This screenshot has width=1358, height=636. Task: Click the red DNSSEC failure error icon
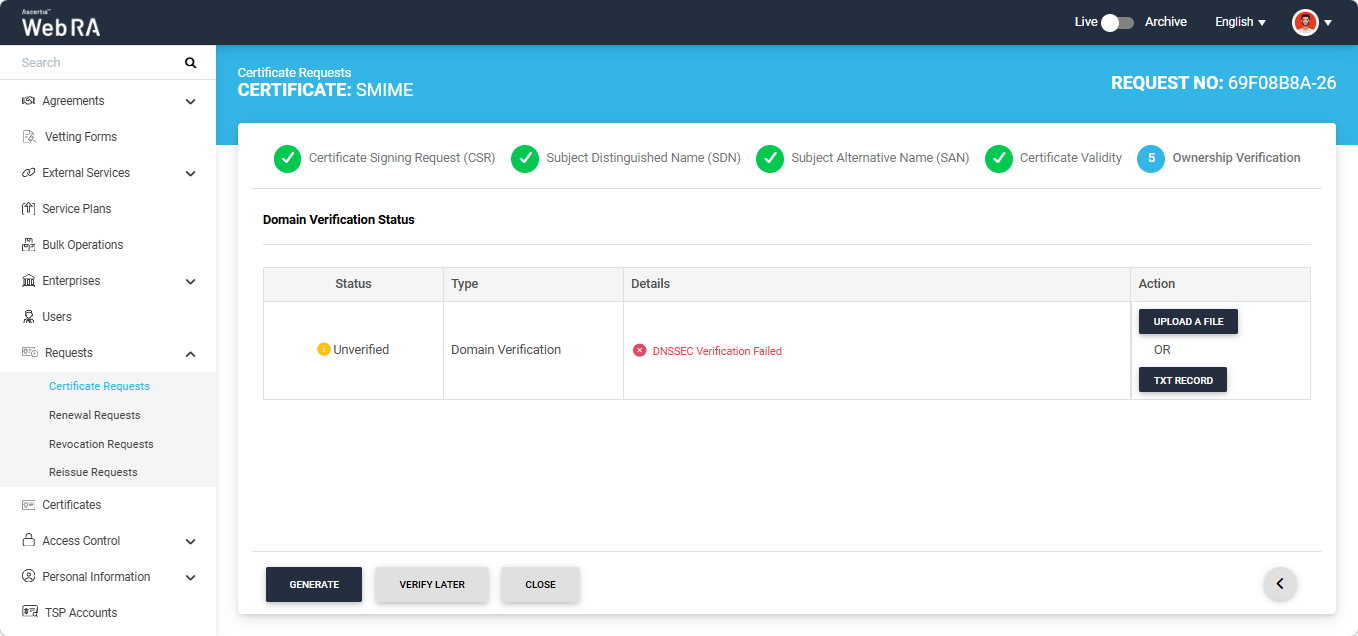(x=639, y=351)
